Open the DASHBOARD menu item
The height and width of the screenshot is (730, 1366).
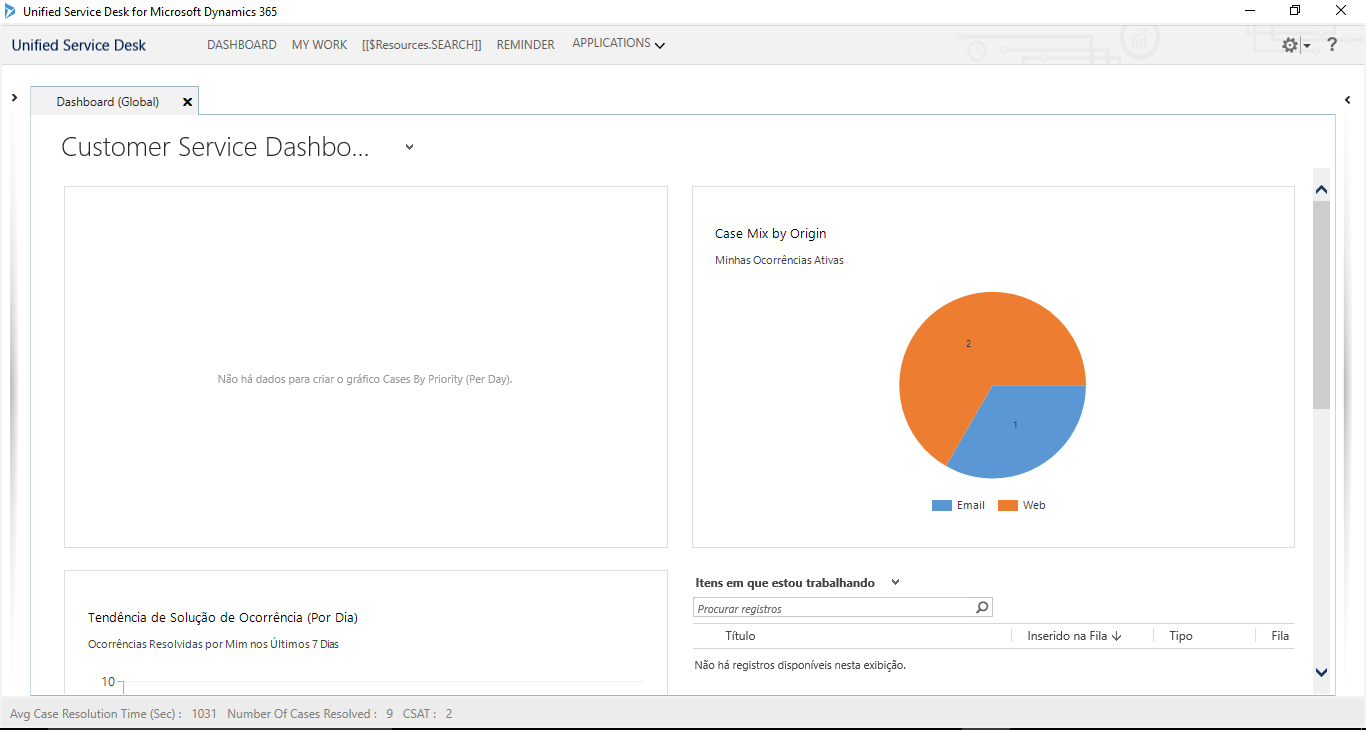[x=242, y=45]
